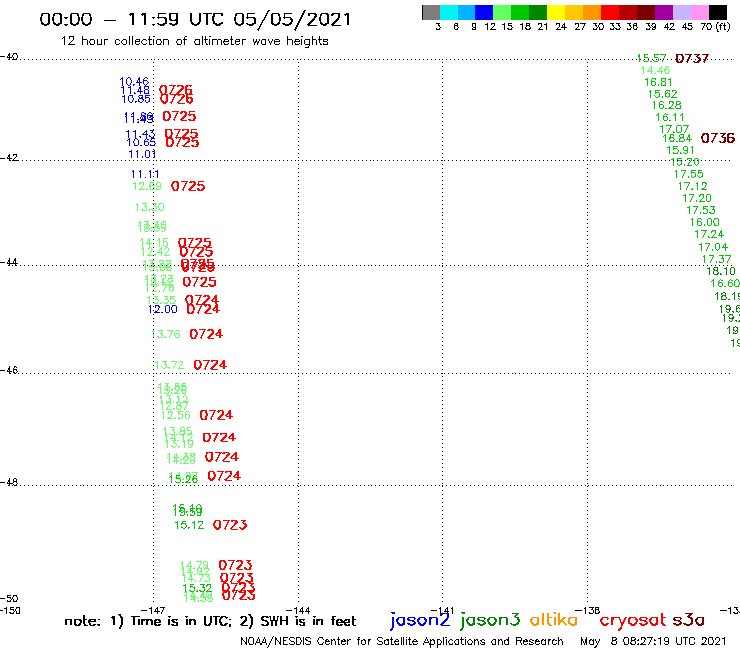The image size is (740, 650).
Task: Select the pink swatch in the color scale
Action: 699,12
